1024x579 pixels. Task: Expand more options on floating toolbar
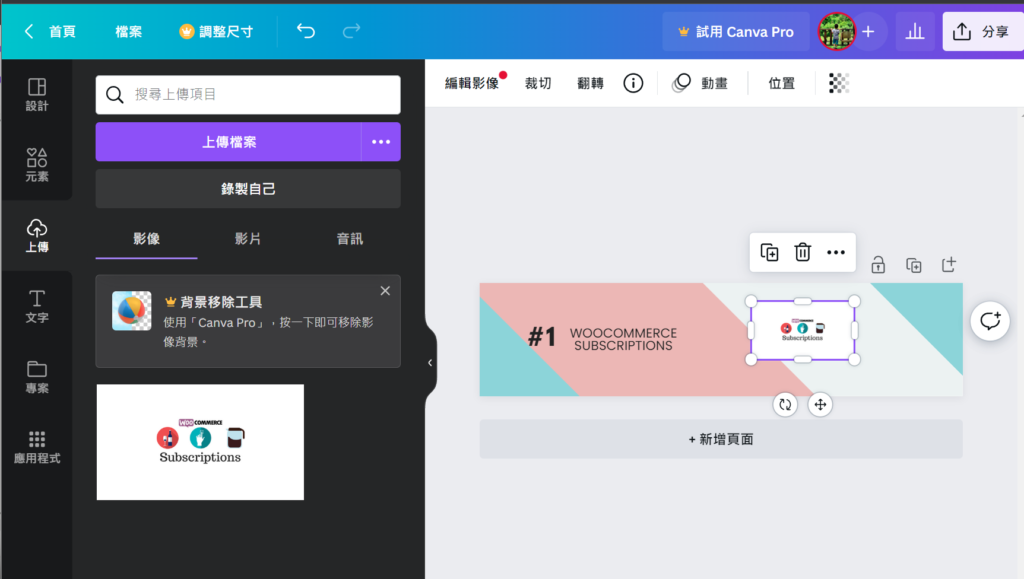pyautogui.click(x=836, y=253)
